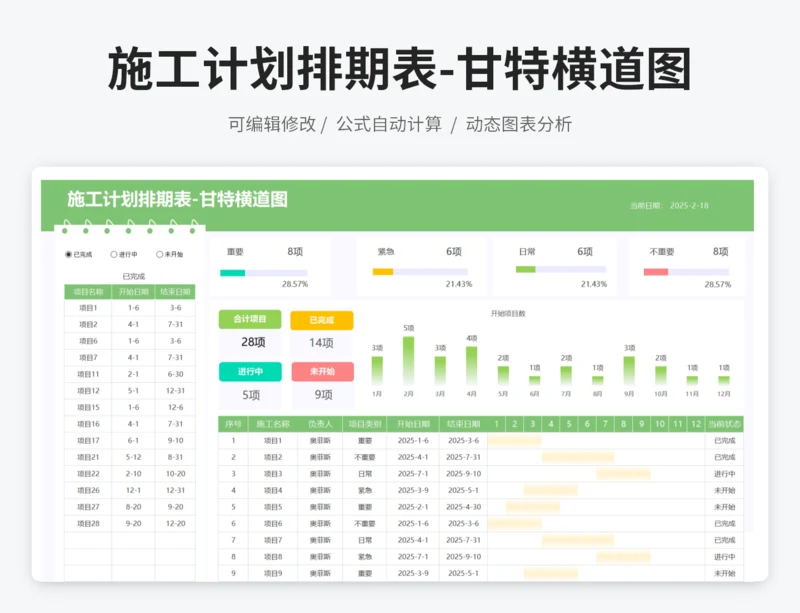This screenshot has width=800, height=613.
Task: Click the 项目21 start date 5-12
Action: [133, 457]
